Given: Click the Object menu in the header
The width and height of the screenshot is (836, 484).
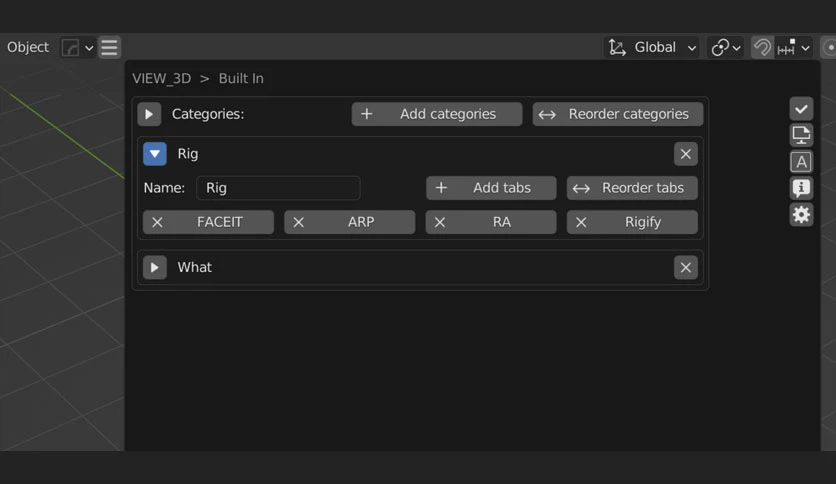Looking at the screenshot, I should [x=28, y=47].
